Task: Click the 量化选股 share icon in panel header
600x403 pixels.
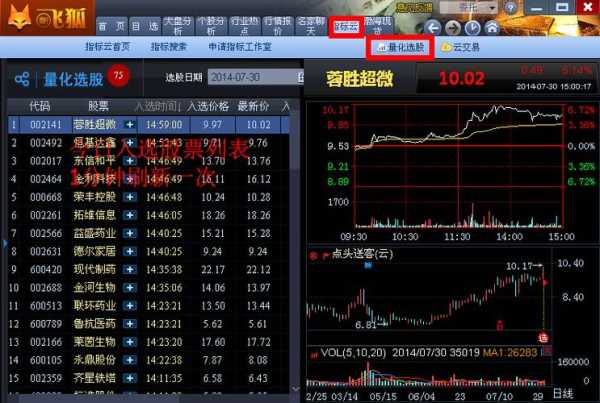Action: tap(21, 78)
